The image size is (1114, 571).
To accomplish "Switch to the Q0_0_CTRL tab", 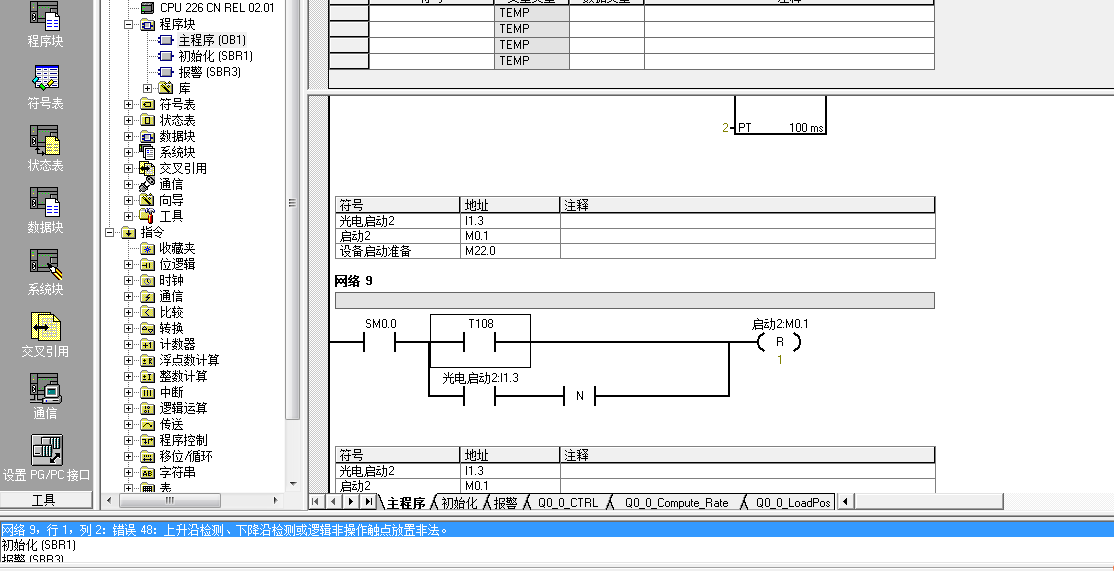I will (x=566, y=503).
